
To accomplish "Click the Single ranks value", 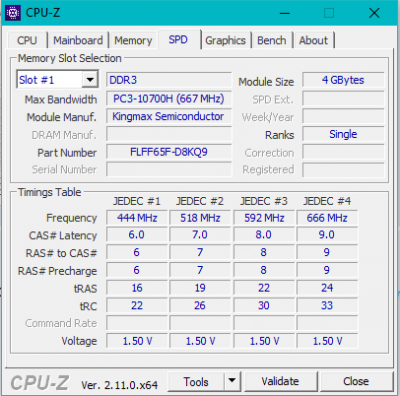I will pos(343,134).
